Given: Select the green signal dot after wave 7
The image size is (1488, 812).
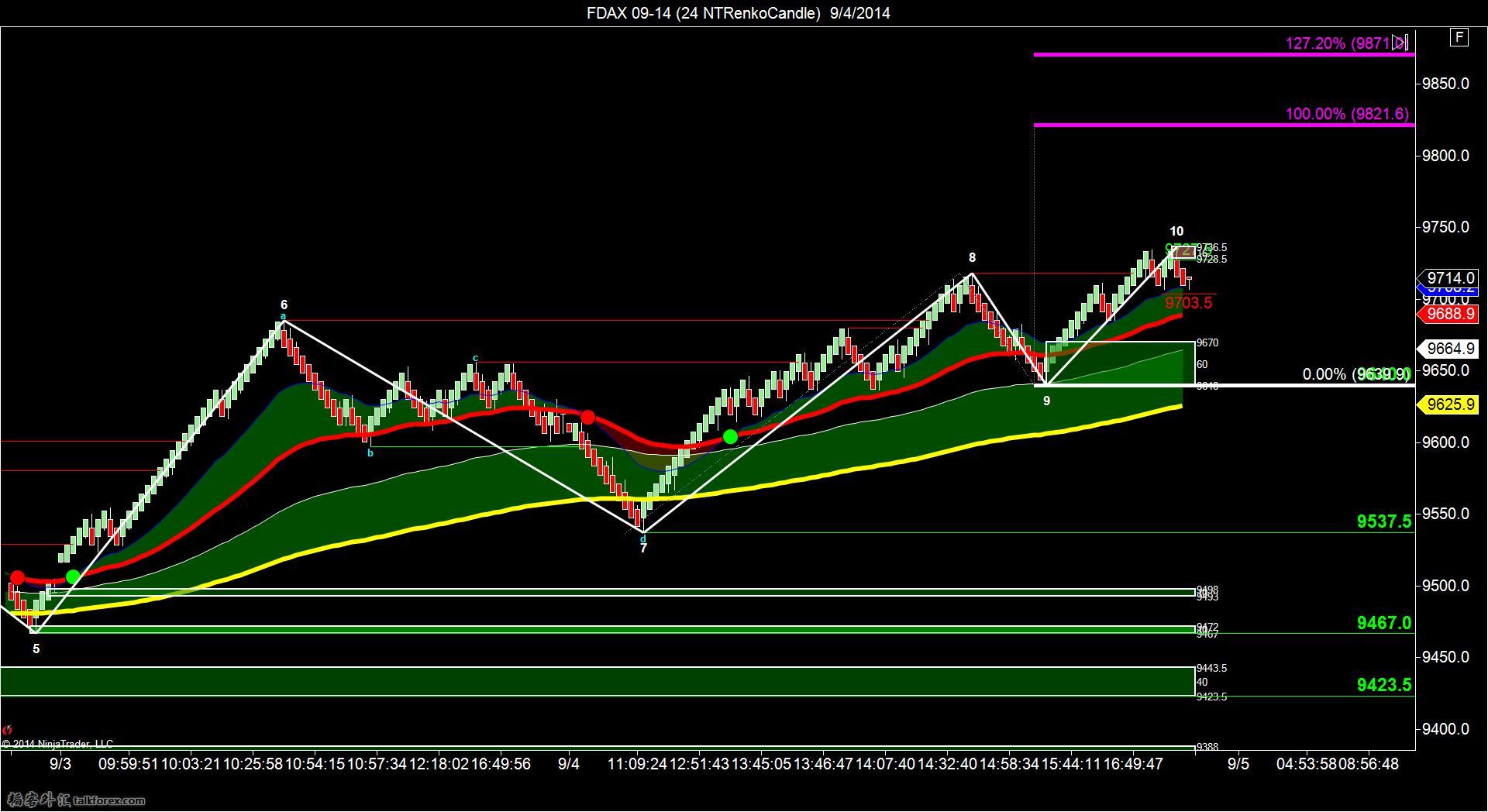Looking at the screenshot, I should click(x=730, y=437).
